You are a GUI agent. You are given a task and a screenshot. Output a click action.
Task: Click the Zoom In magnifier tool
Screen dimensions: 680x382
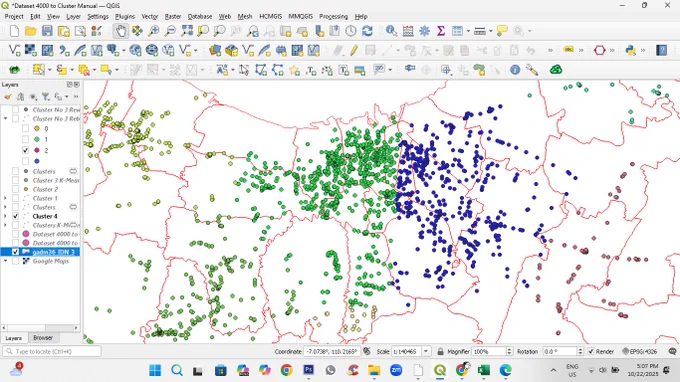pos(154,31)
